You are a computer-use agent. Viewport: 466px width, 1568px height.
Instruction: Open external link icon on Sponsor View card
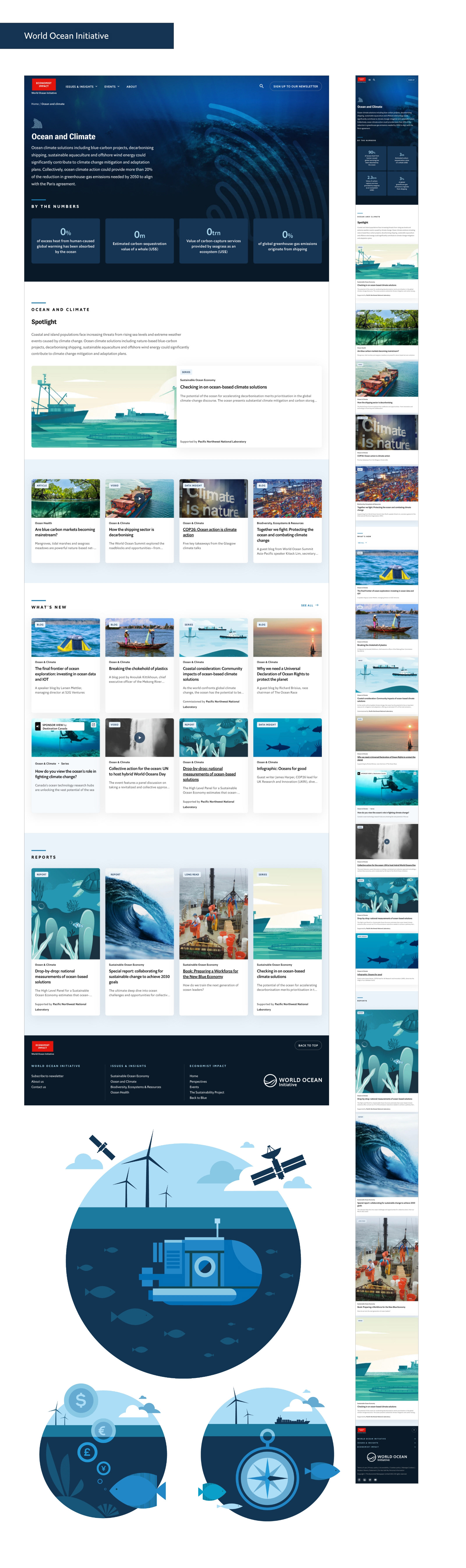[93, 724]
